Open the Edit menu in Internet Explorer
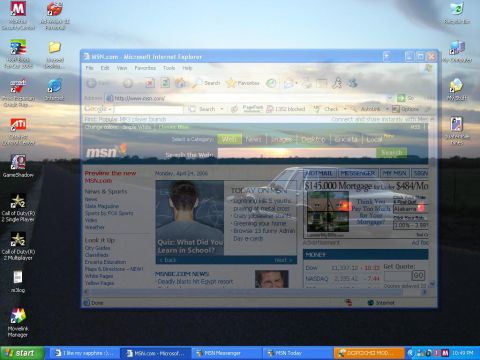 point(105,68)
